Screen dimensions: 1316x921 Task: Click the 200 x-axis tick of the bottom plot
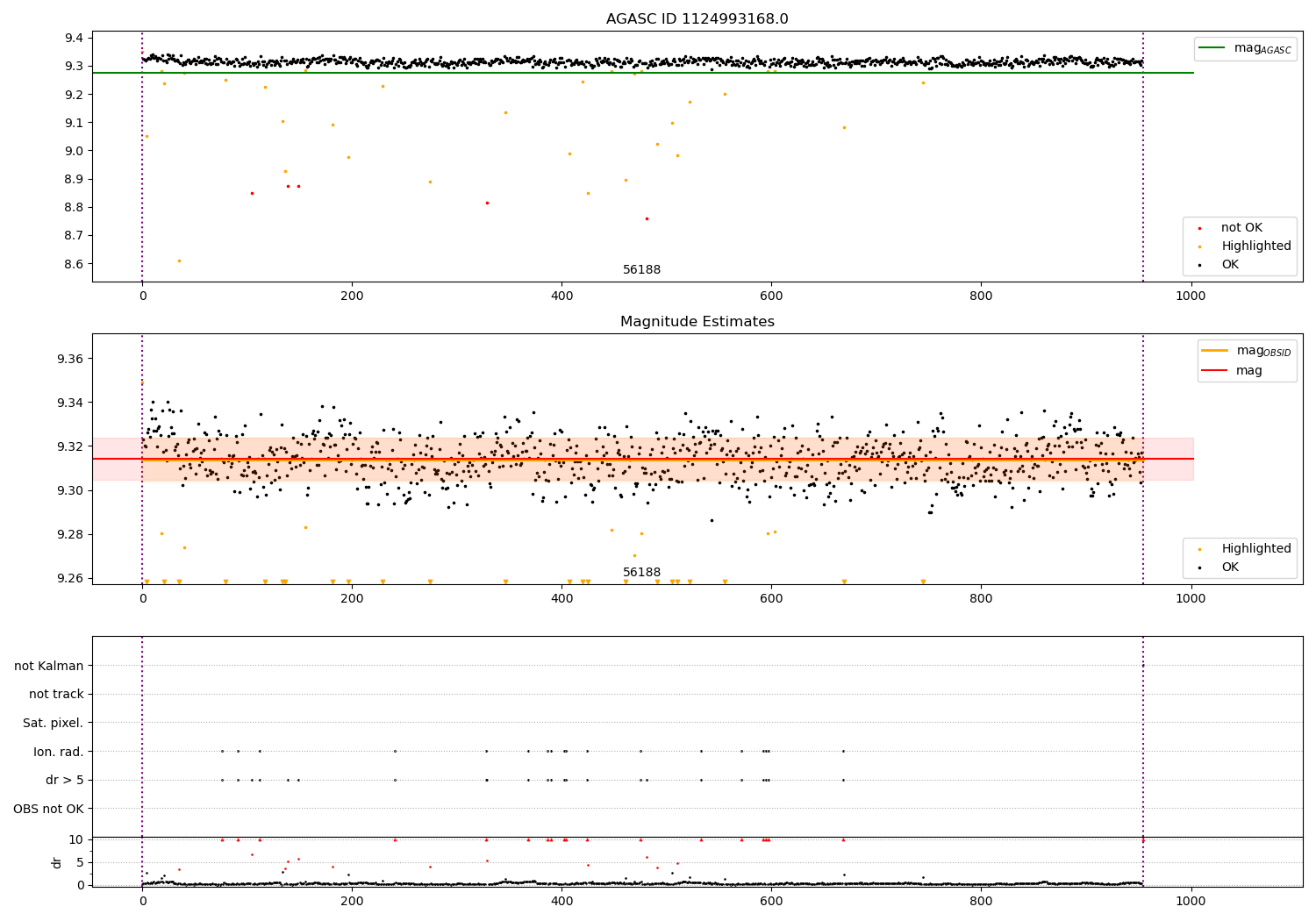352,902
